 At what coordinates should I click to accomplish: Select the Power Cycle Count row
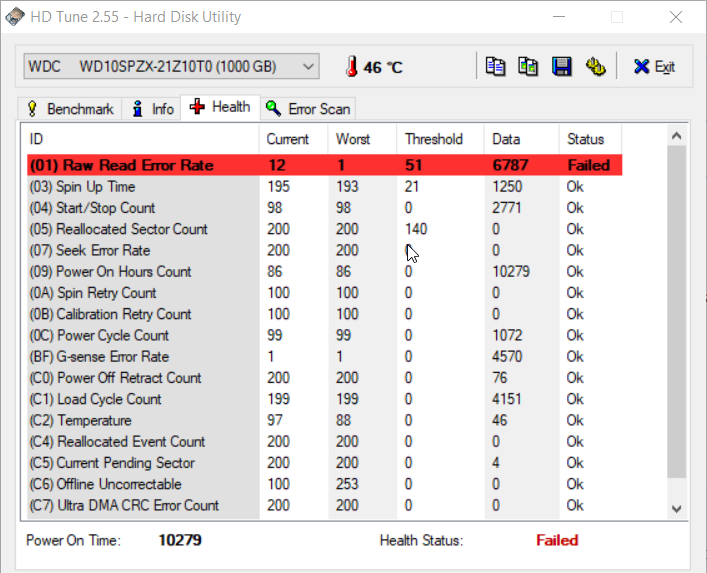[325, 335]
